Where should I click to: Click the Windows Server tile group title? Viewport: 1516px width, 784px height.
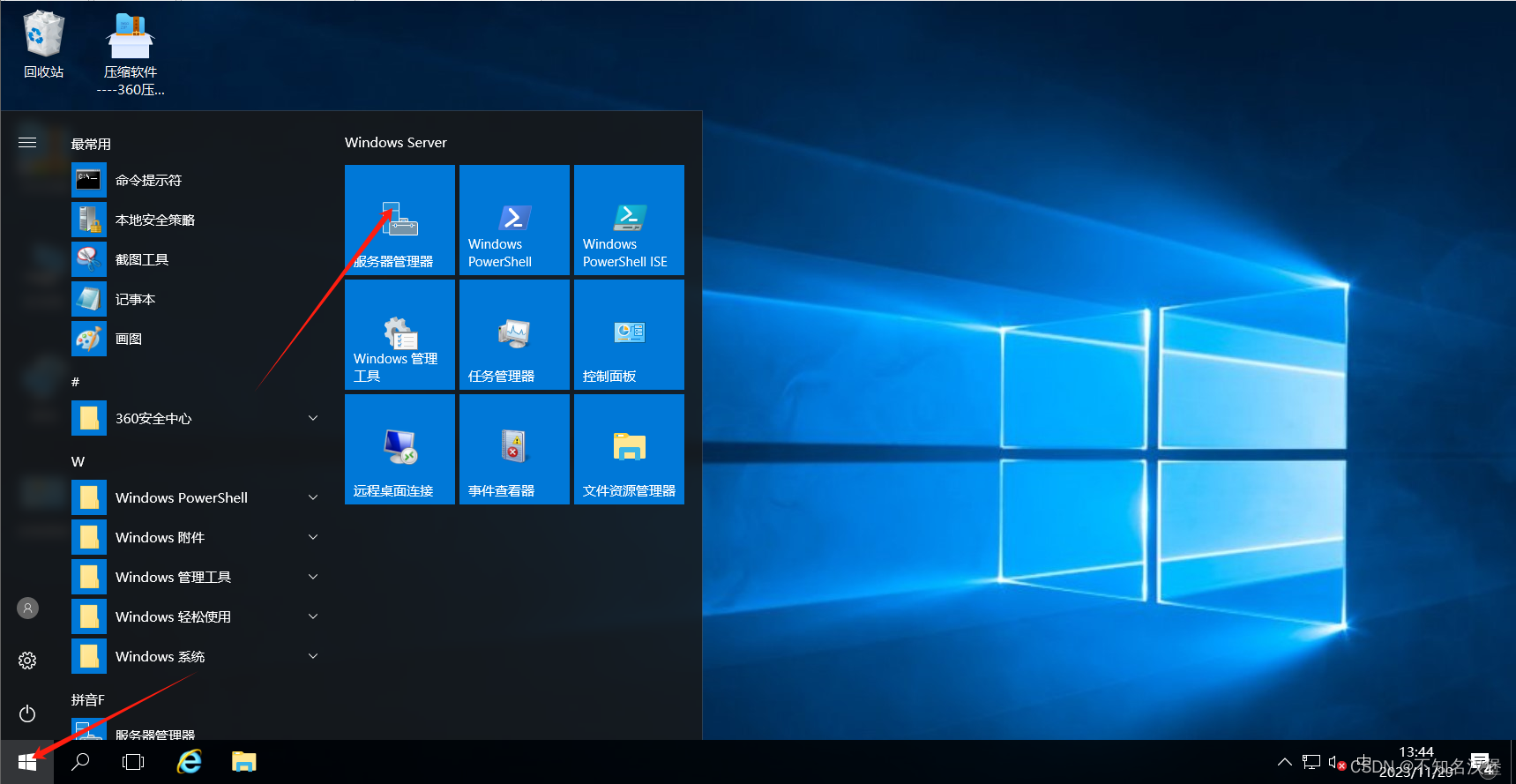[395, 142]
